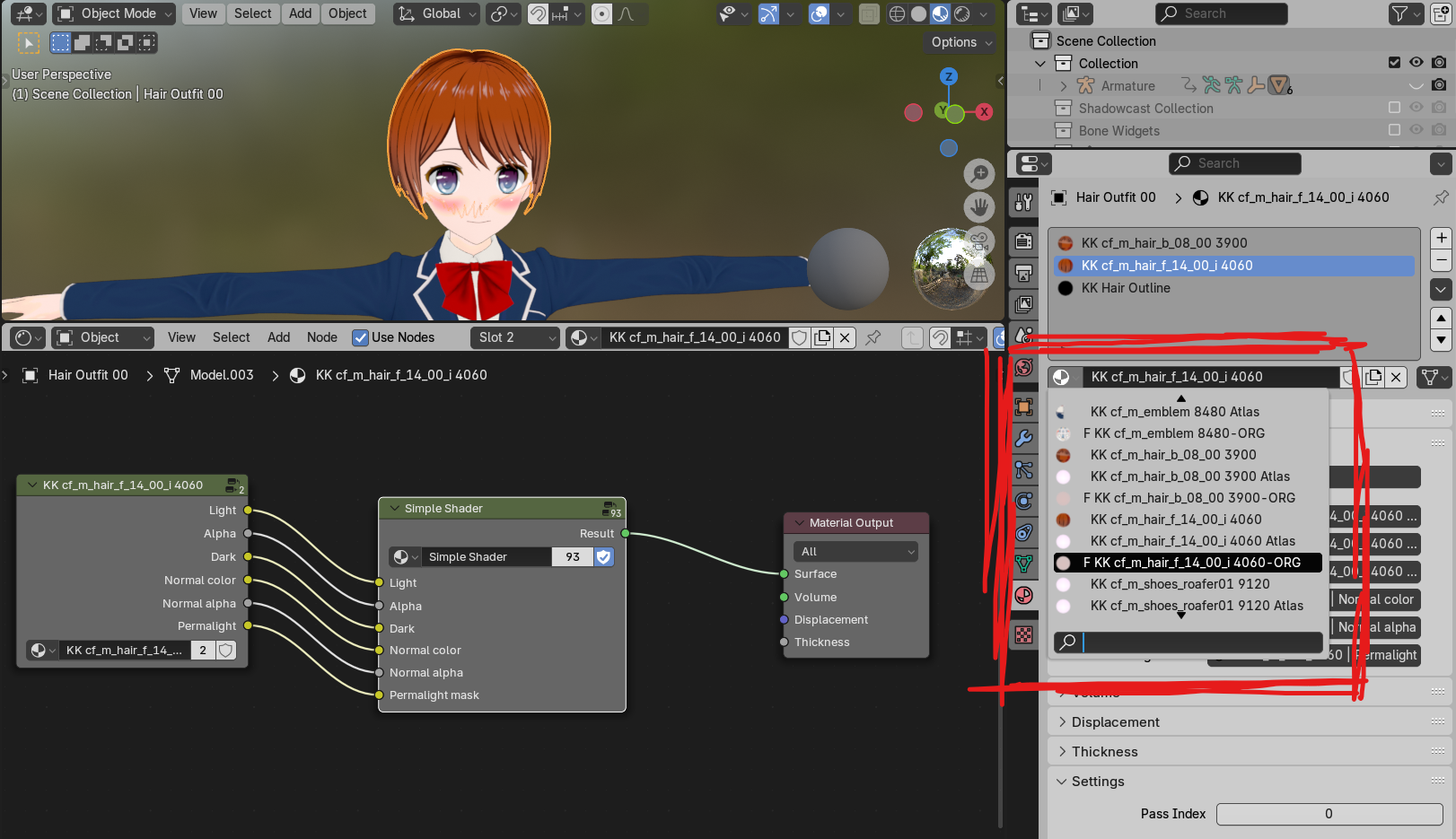The width and height of the screenshot is (1456, 839).
Task: Switch to wireframe viewport shading
Action: (897, 13)
